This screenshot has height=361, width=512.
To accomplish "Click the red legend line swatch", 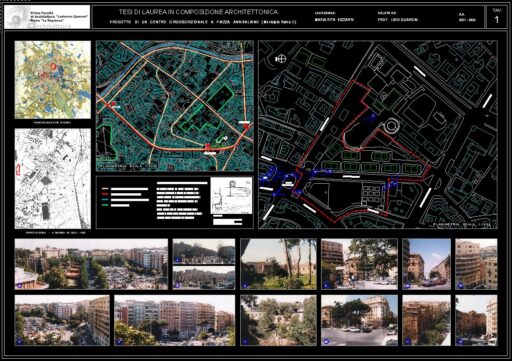I will pyautogui.click(x=105, y=194).
